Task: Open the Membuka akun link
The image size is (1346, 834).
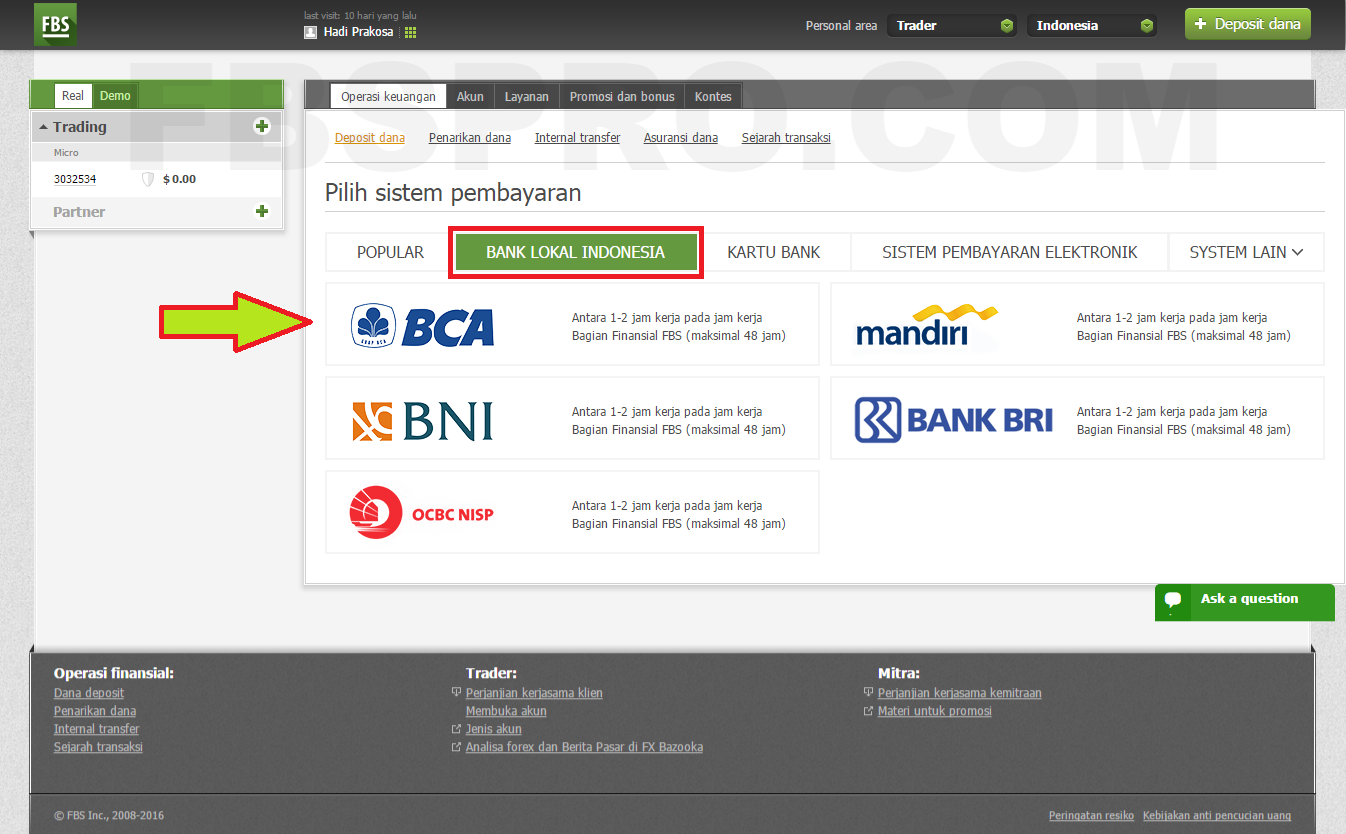Action: coord(506,711)
